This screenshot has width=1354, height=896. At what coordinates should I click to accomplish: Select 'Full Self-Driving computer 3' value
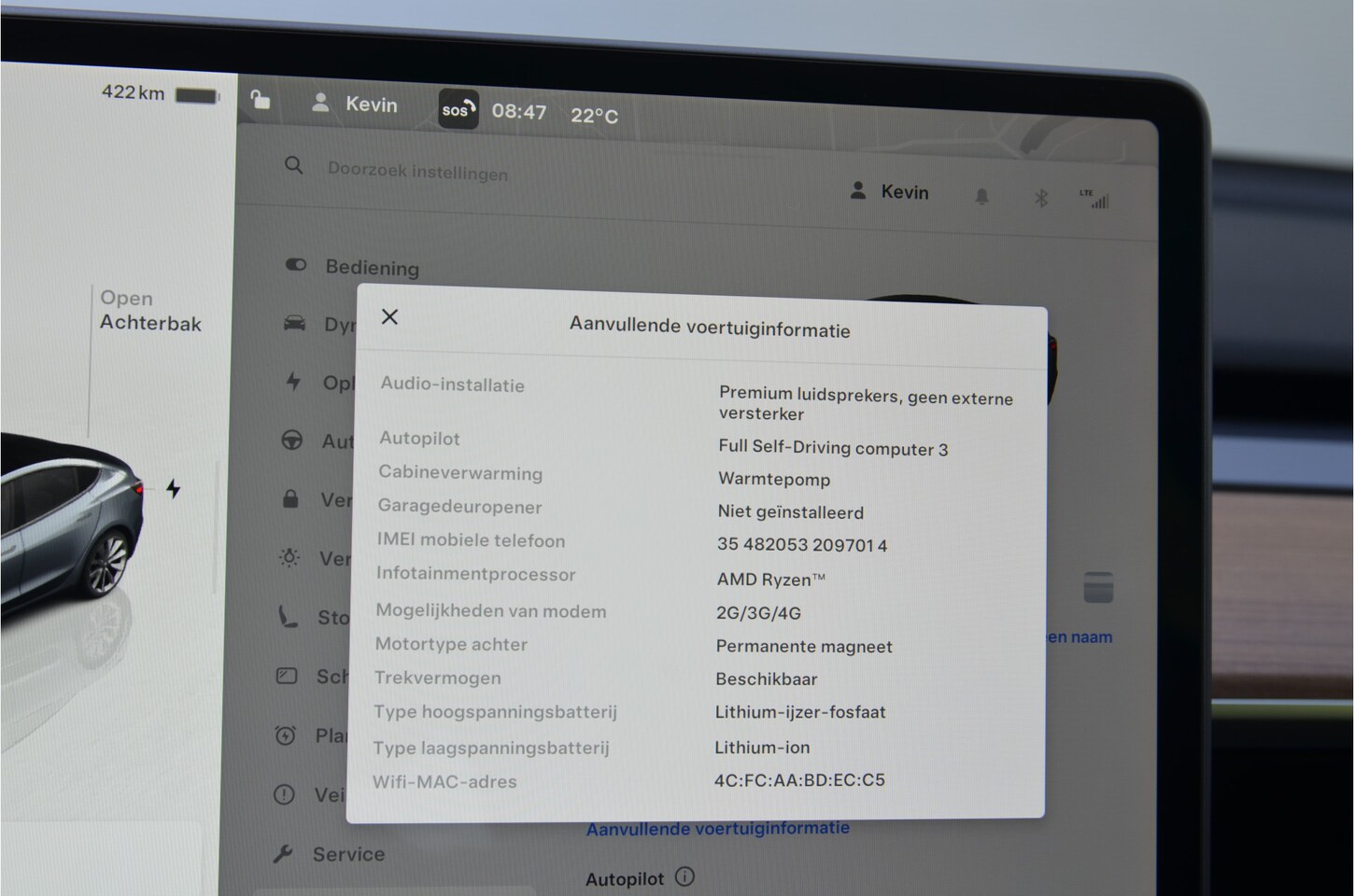(833, 448)
